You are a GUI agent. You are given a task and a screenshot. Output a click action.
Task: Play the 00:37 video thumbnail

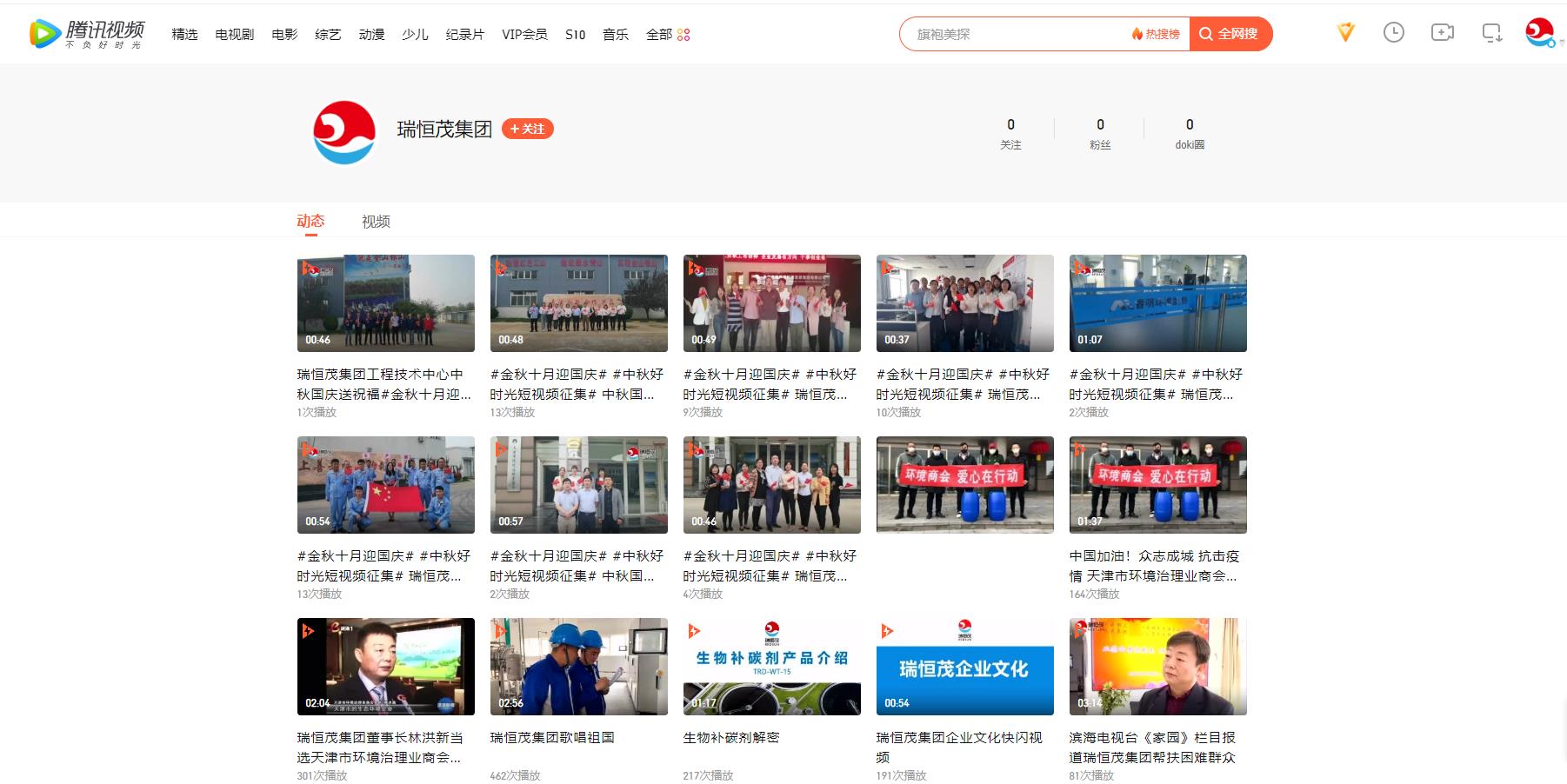pos(965,303)
